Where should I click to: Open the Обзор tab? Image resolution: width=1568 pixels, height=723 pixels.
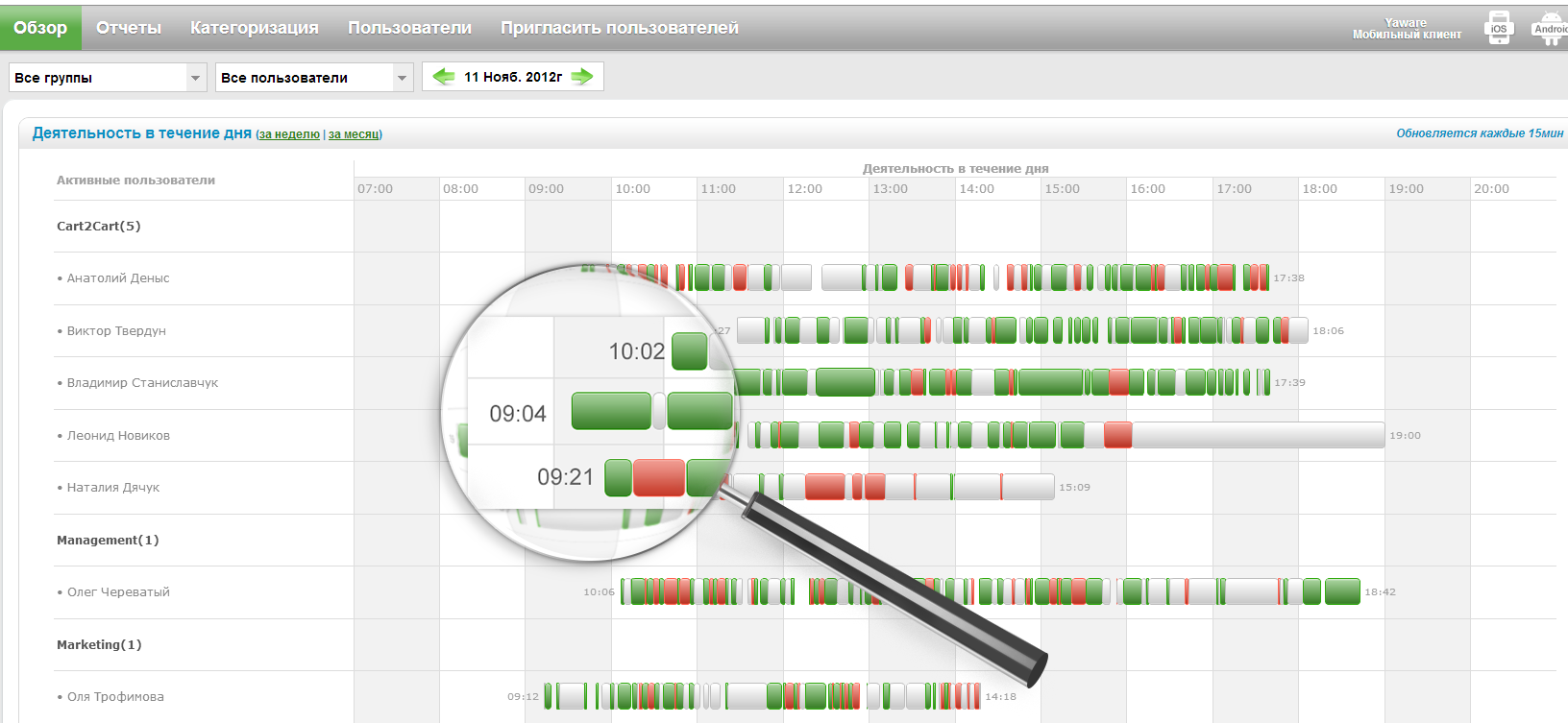coord(40,28)
